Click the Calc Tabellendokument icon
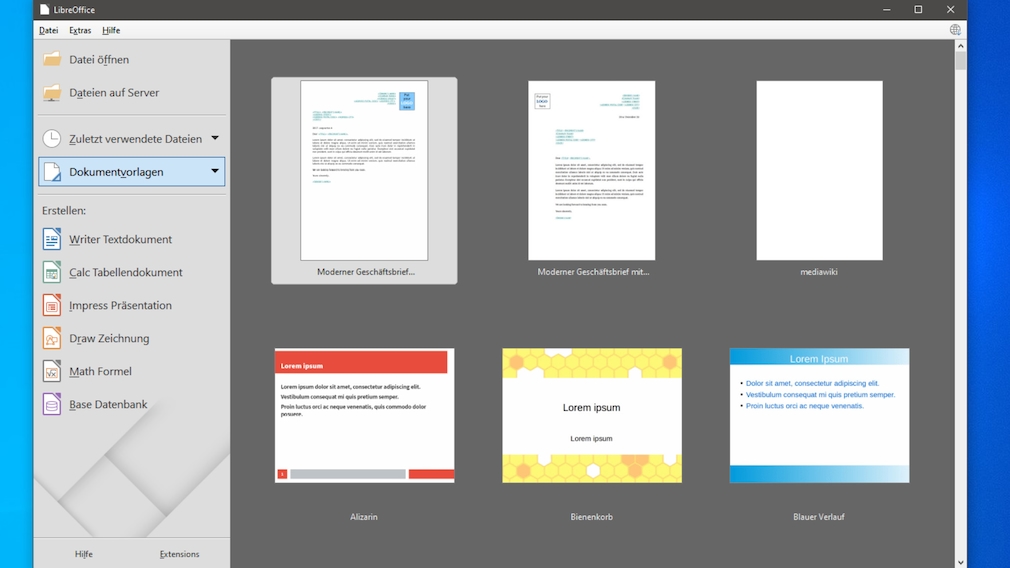This screenshot has height=568, width=1010. click(52, 272)
